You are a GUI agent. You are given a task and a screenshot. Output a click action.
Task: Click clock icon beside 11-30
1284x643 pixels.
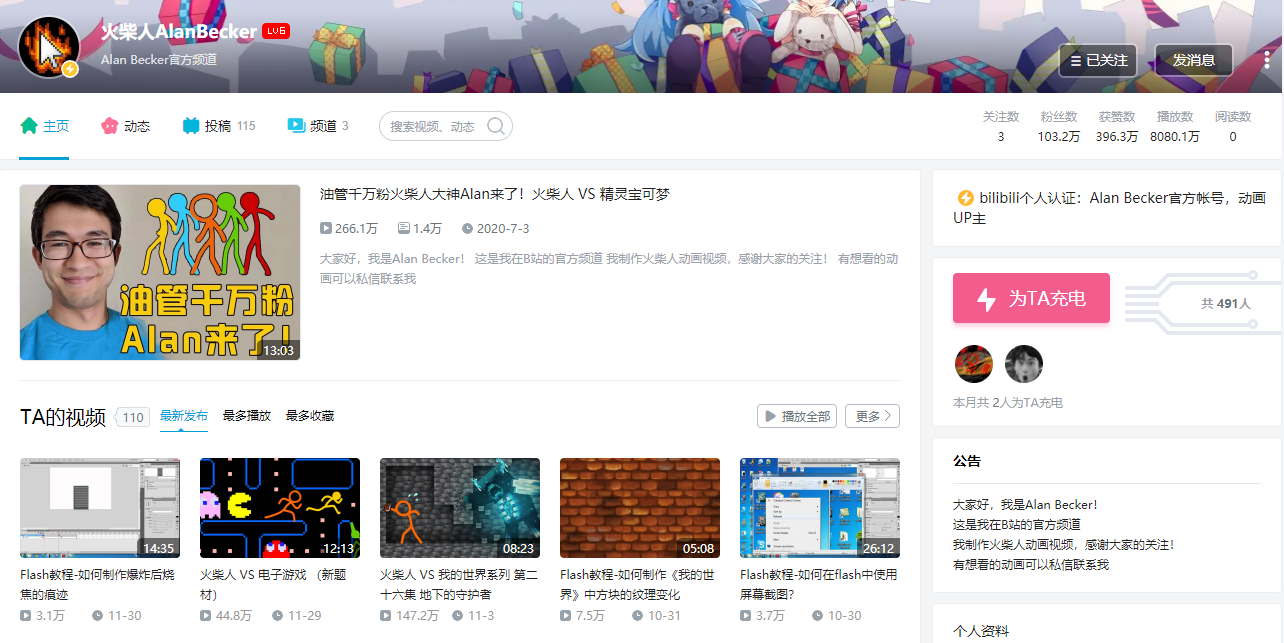pos(97,616)
